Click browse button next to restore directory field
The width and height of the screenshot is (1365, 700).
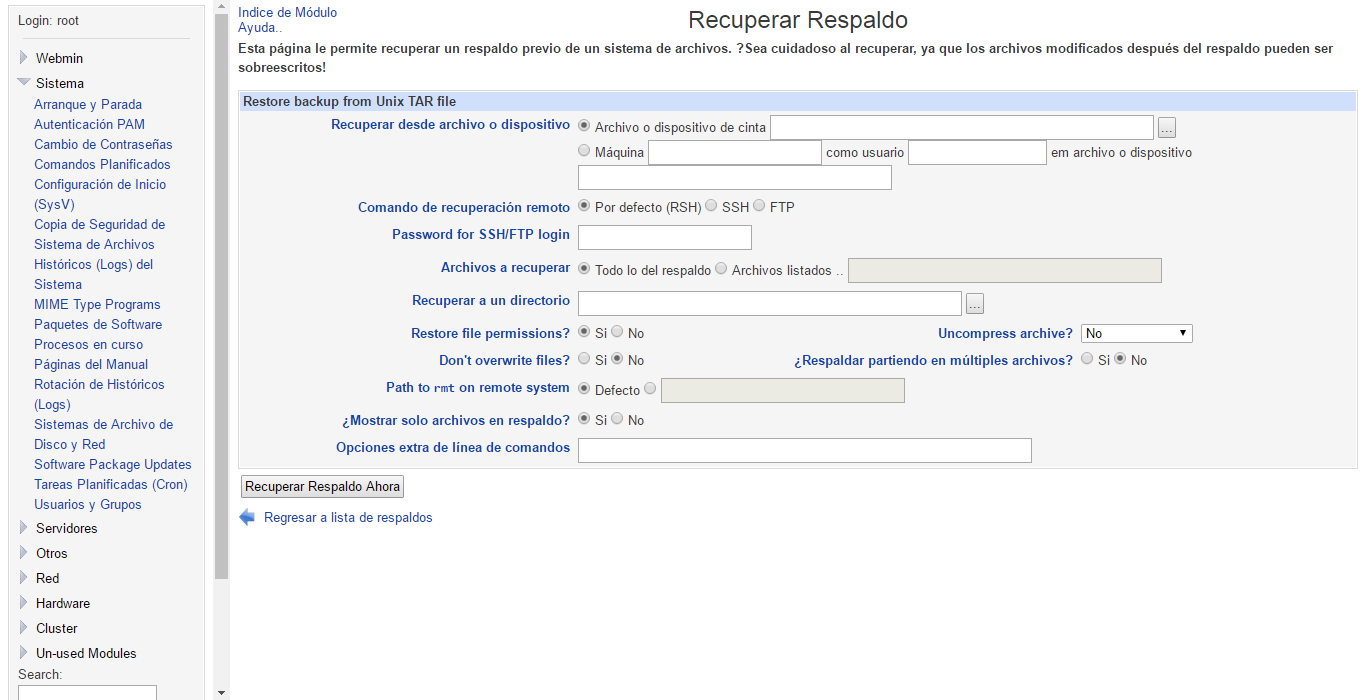click(x=975, y=304)
